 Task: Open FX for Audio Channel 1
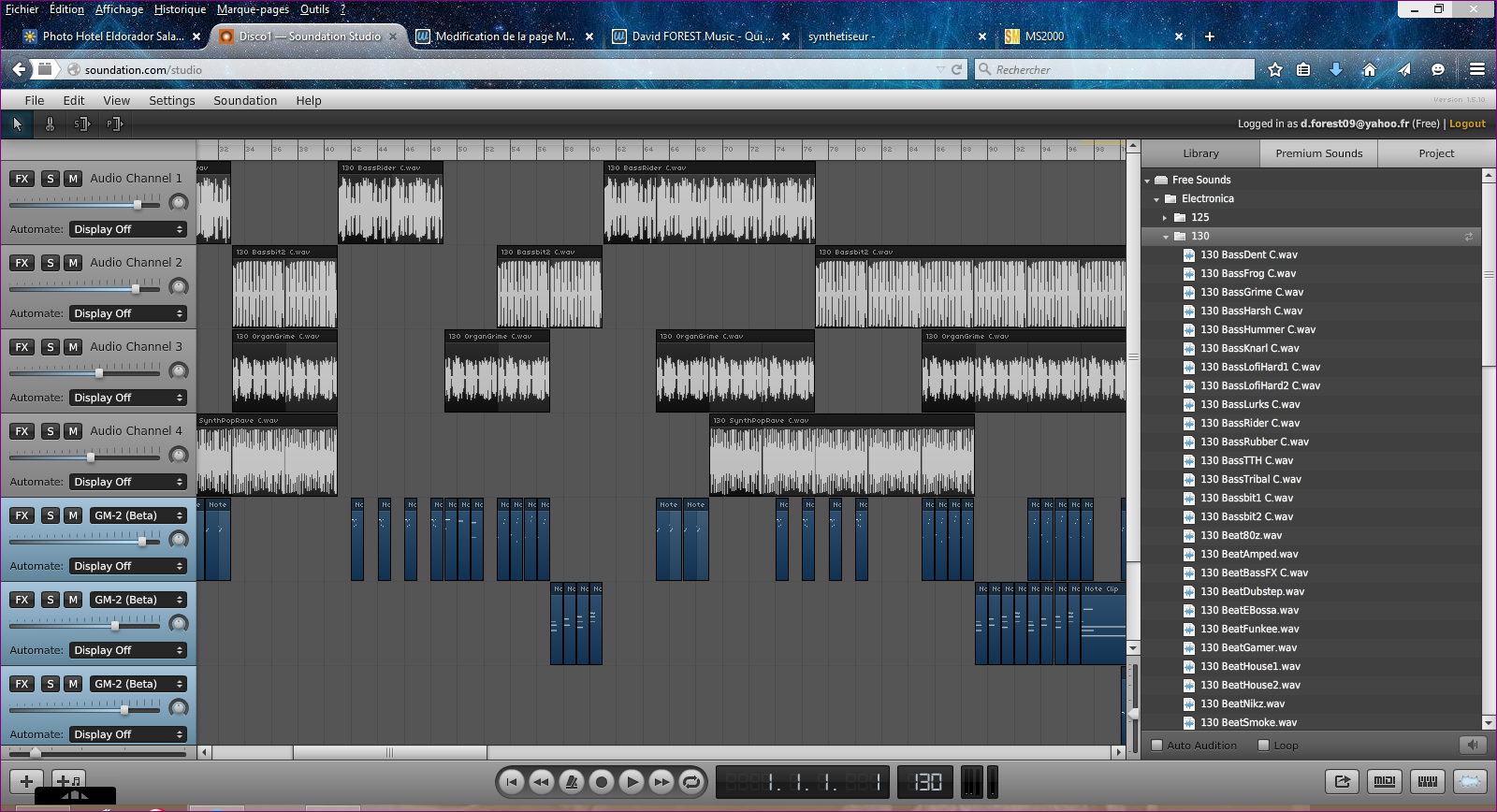click(22, 179)
